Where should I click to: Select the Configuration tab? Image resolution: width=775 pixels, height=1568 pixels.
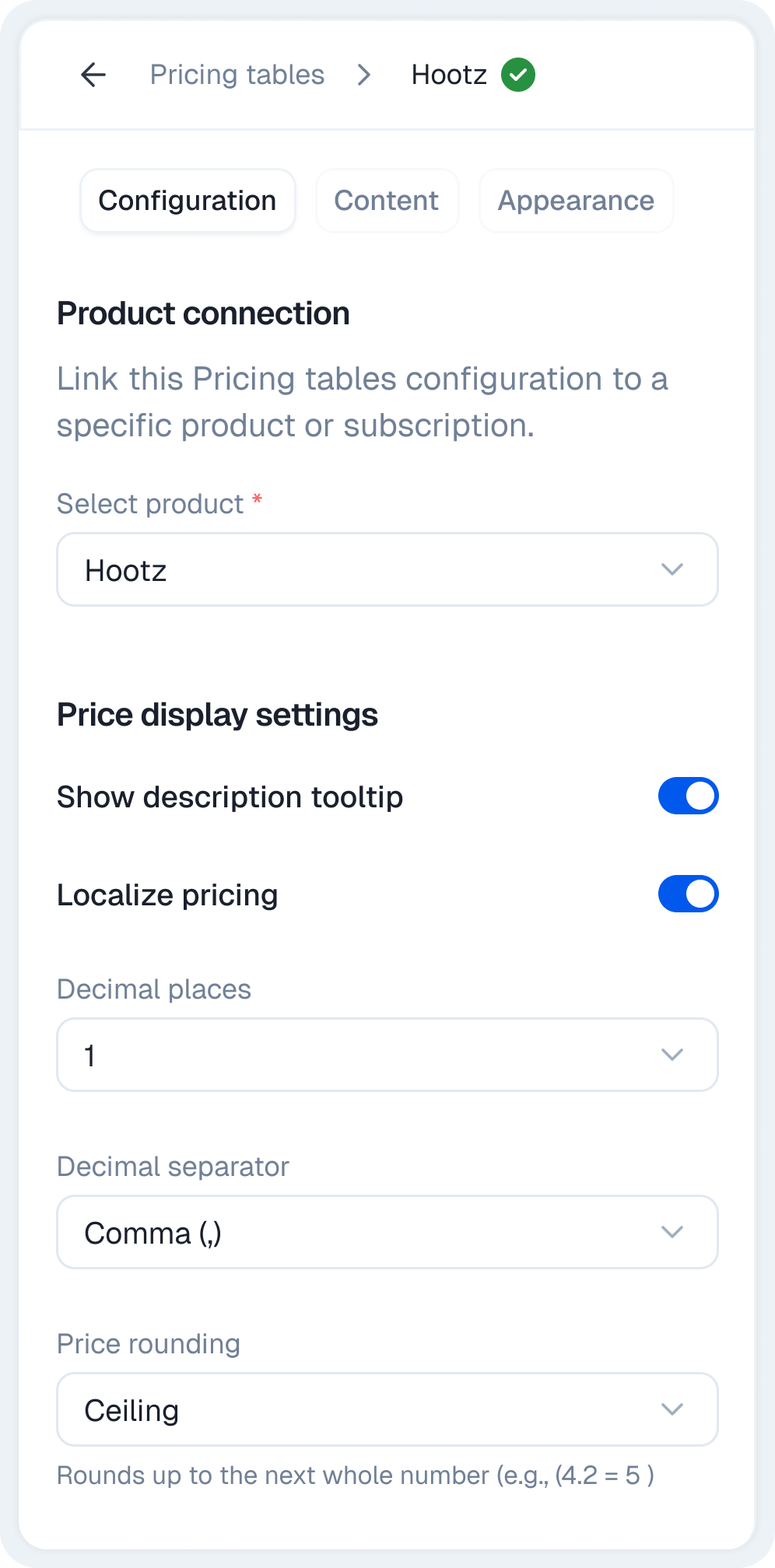[188, 201]
